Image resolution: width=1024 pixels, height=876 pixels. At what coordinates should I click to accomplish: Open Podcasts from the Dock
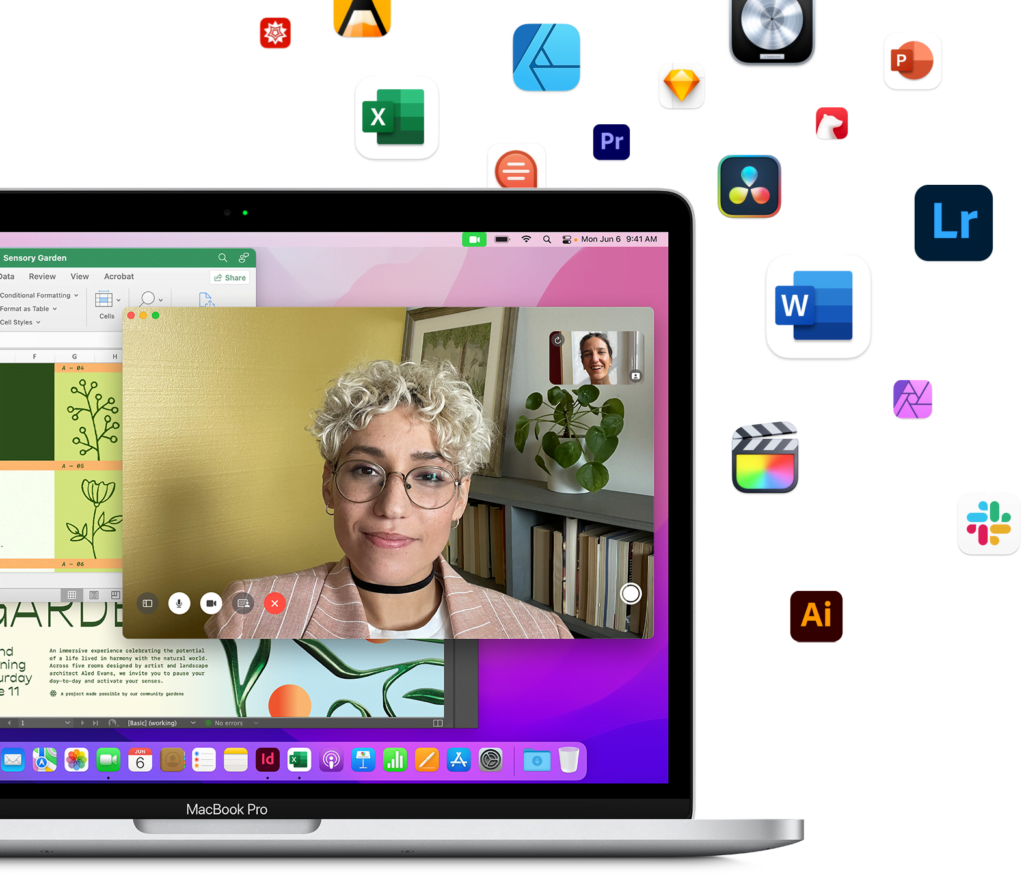click(331, 760)
